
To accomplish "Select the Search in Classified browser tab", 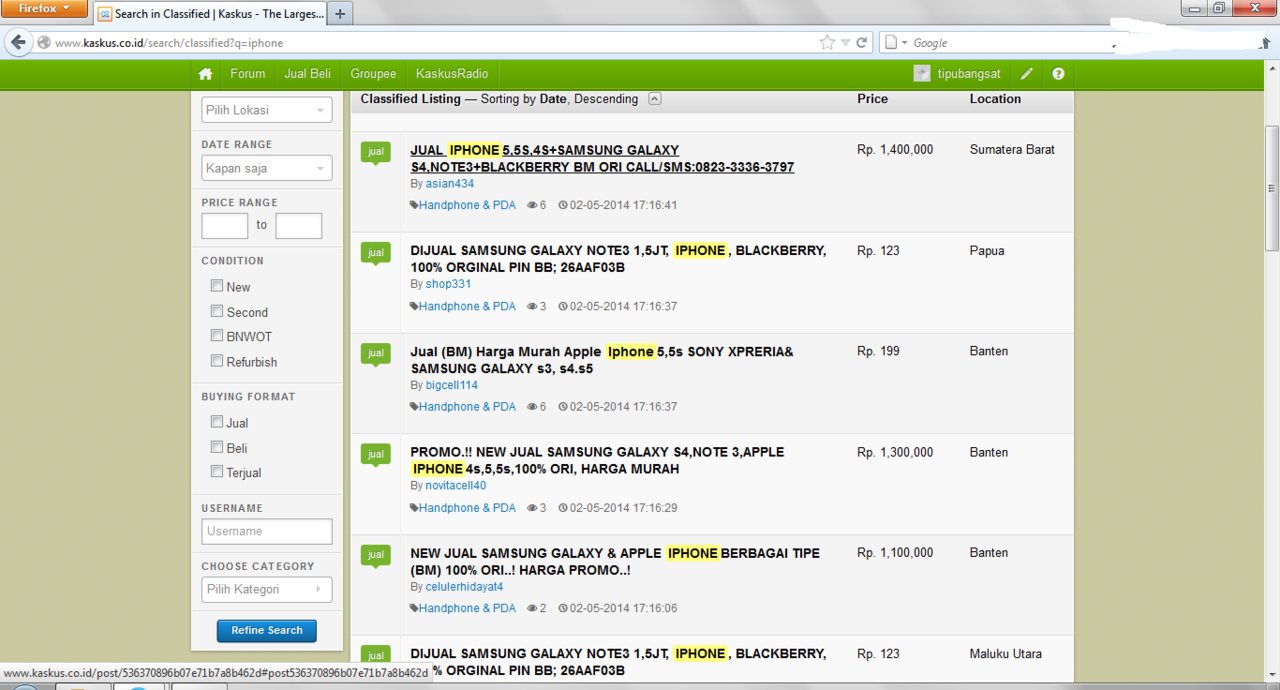I will tap(210, 14).
